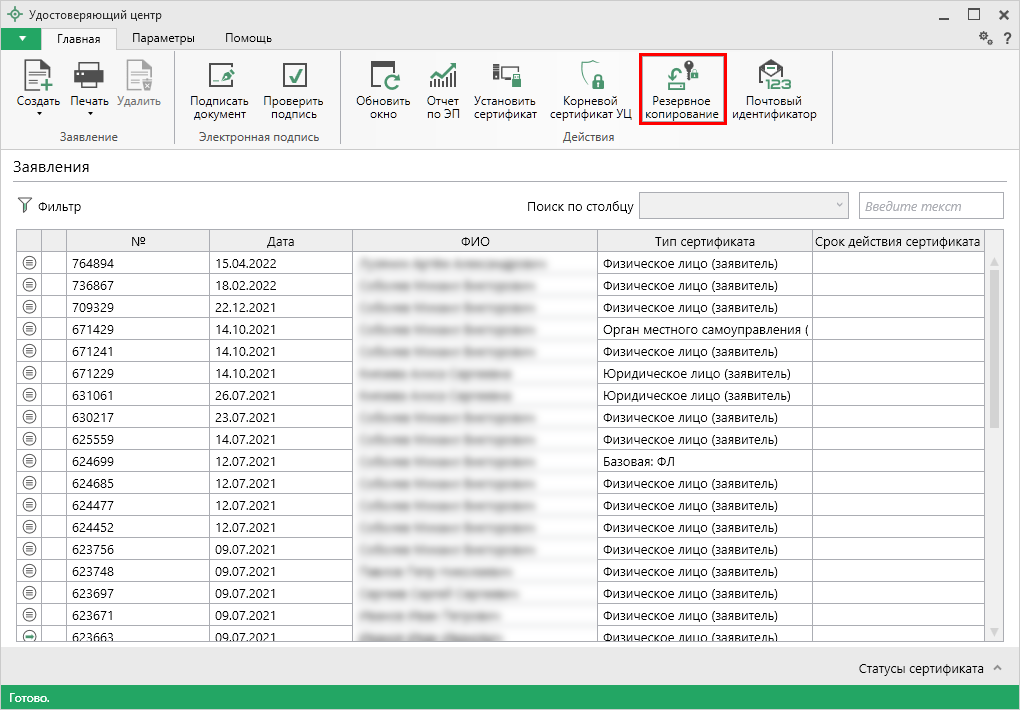This screenshot has height=710, width=1020.
Task: Click Установить сертификат icon
Action: pyautogui.click(x=505, y=76)
